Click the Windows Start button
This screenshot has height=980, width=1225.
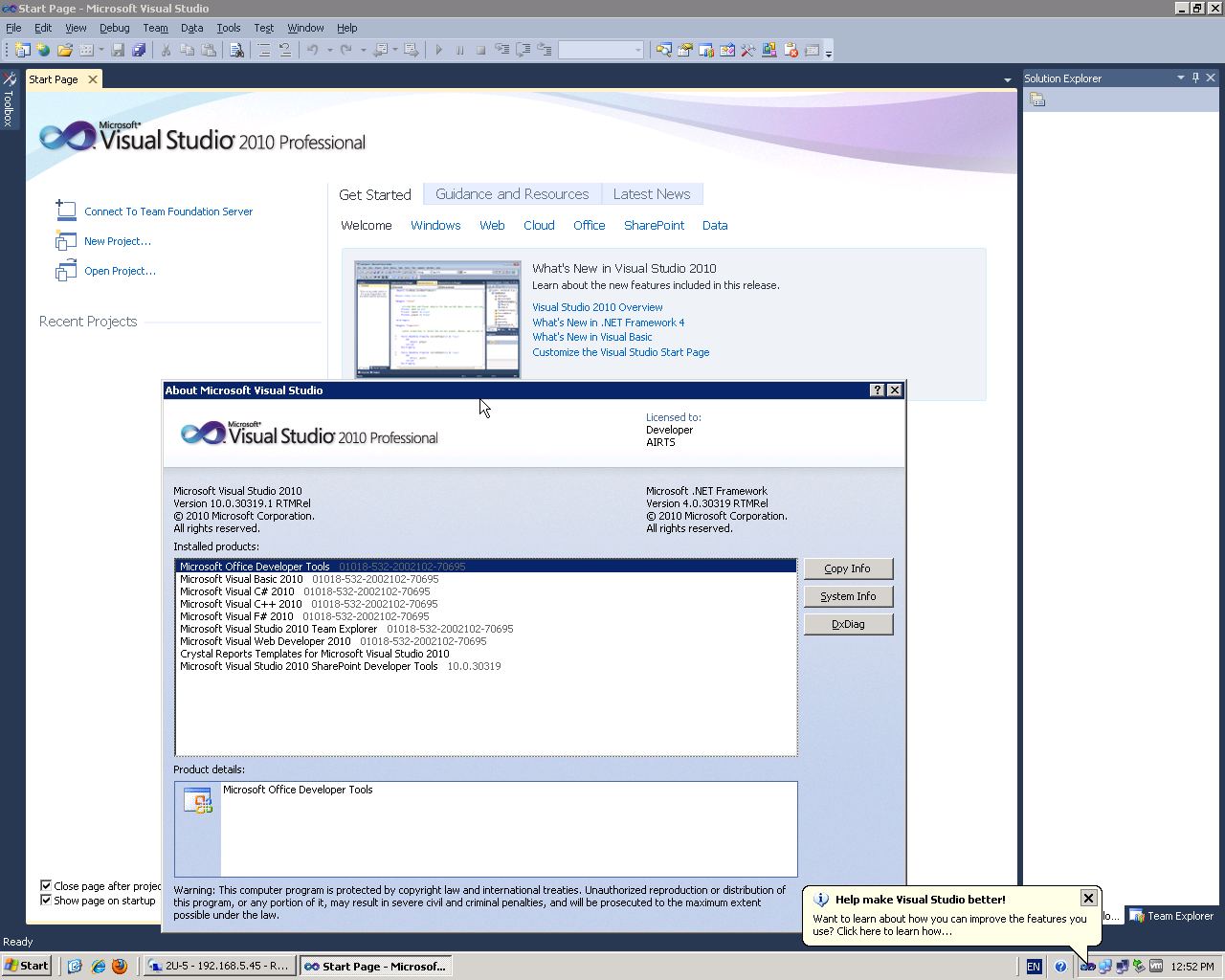pyautogui.click(x=27, y=967)
